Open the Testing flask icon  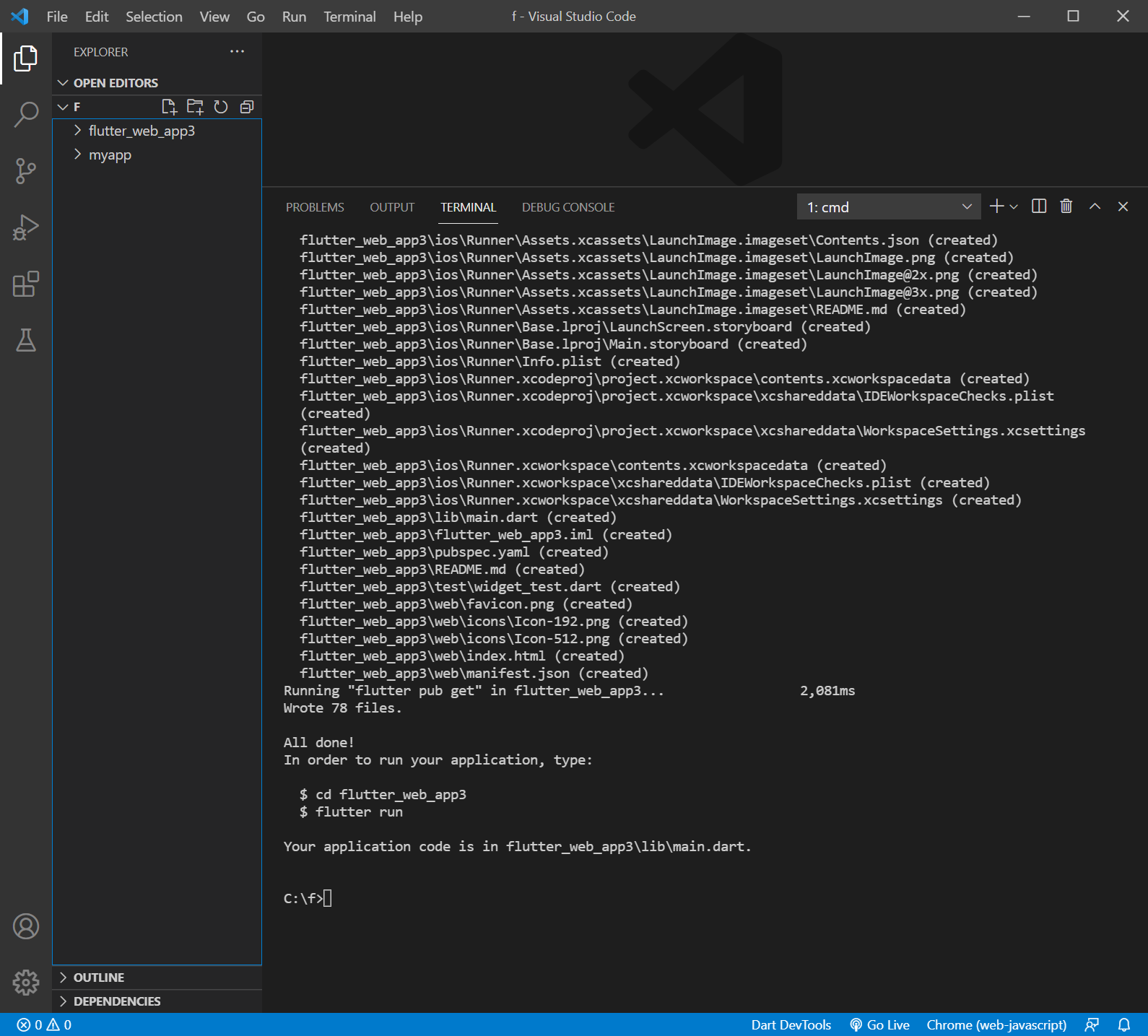point(26,340)
